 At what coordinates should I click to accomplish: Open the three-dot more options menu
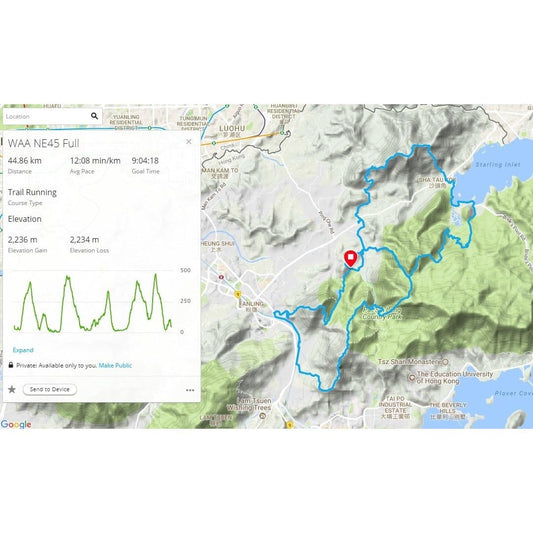[x=190, y=390]
